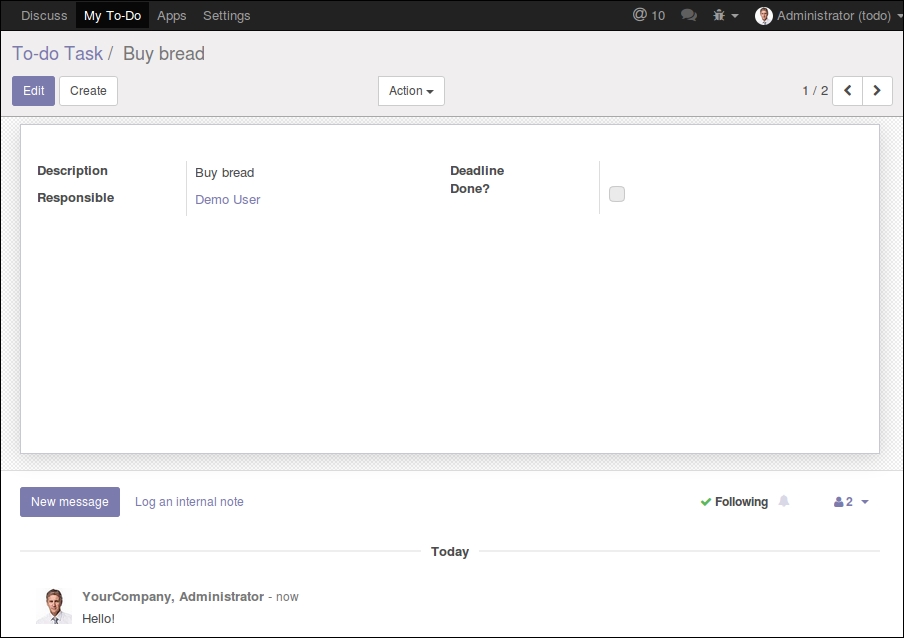904x638 pixels.
Task: Open the @ mentions inbox counter
Action: coord(649,16)
